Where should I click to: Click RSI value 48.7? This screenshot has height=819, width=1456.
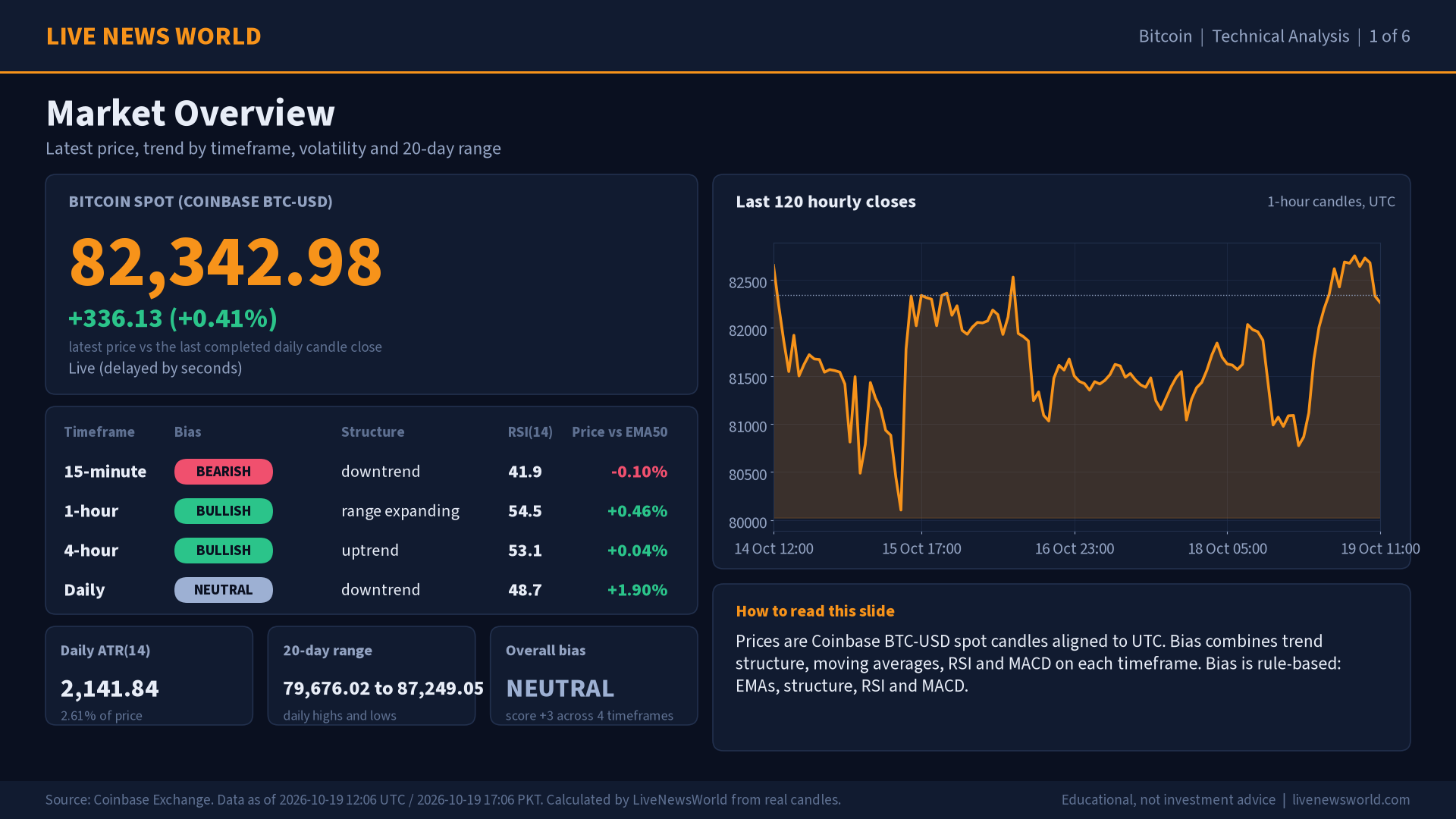(525, 590)
